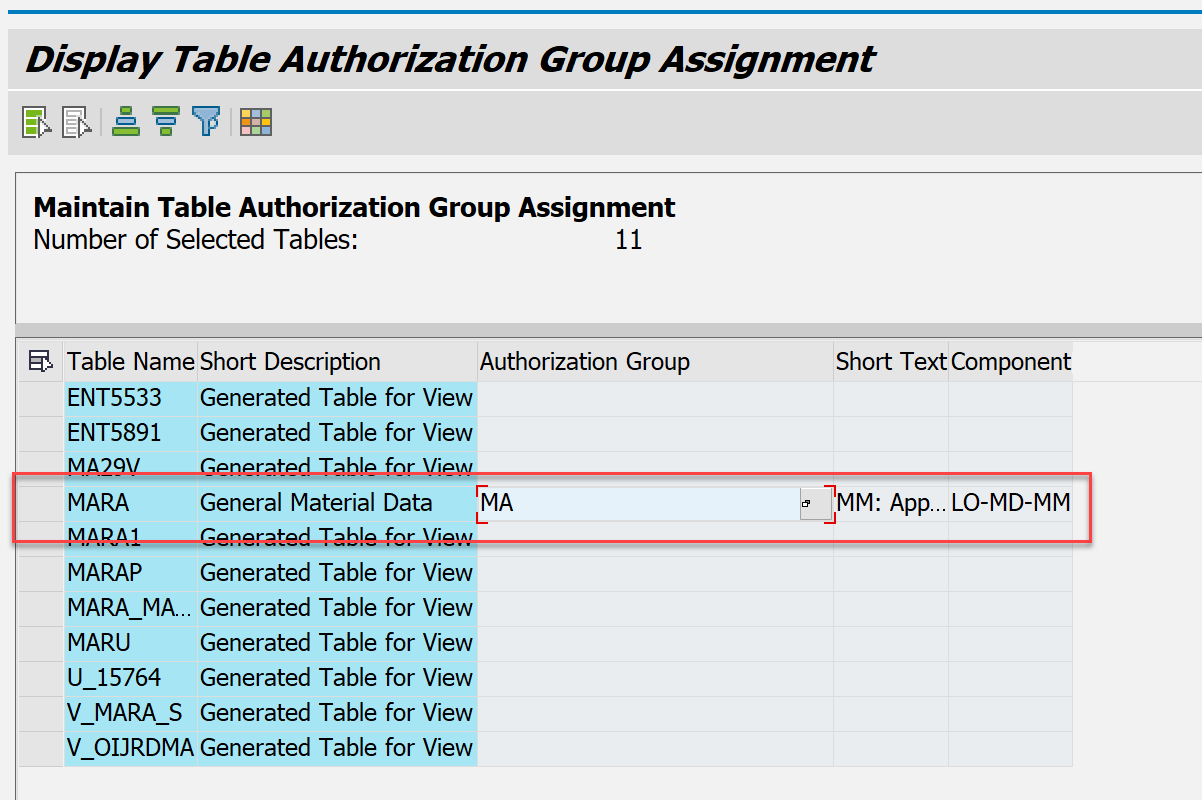Open the search help for Authorization Group MA
Screen dimensions: 1202x800
pyautogui.click(x=808, y=505)
